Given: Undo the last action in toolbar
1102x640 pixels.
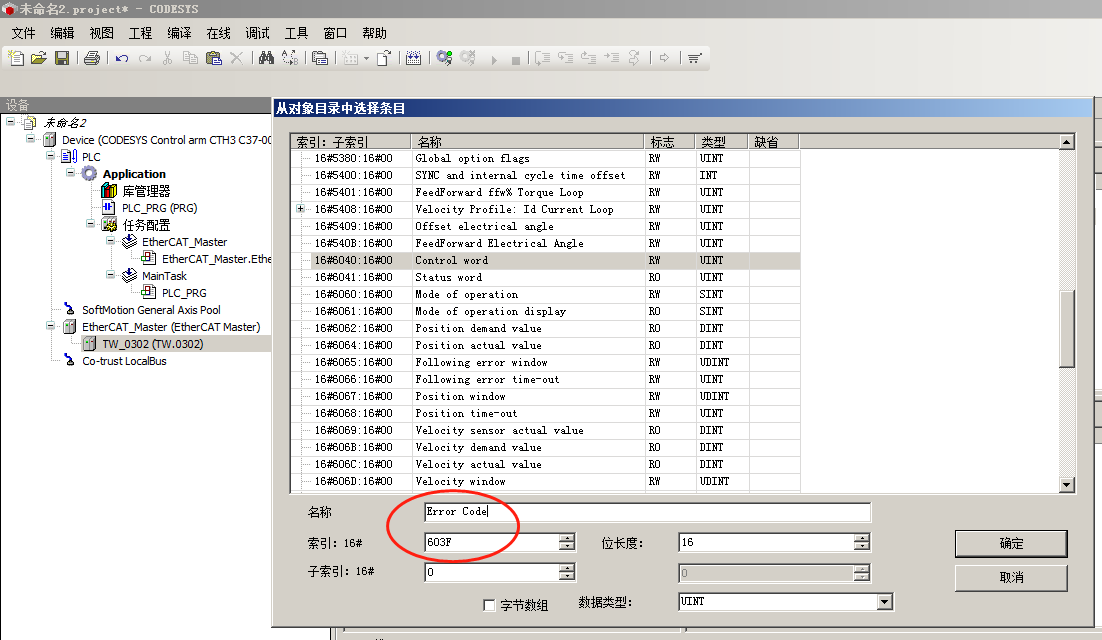Looking at the screenshot, I should coord(122,58).
